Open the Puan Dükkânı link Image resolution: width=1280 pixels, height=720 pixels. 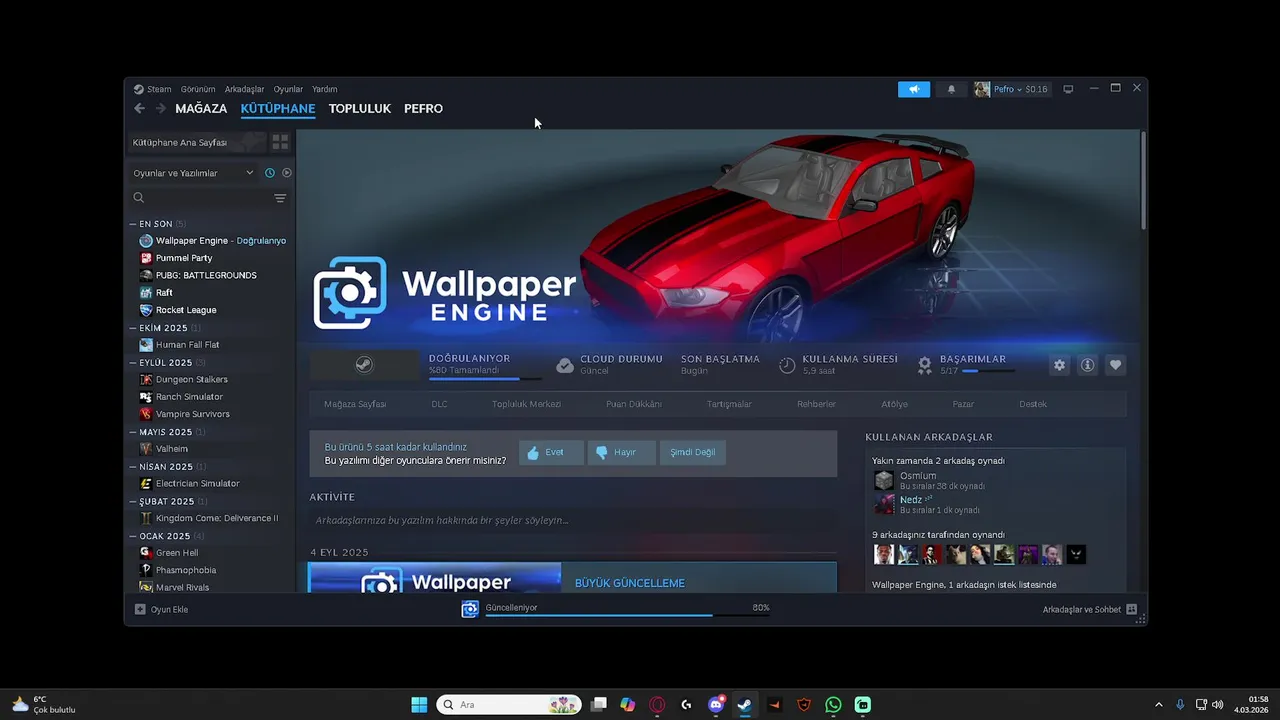[634, 404]
